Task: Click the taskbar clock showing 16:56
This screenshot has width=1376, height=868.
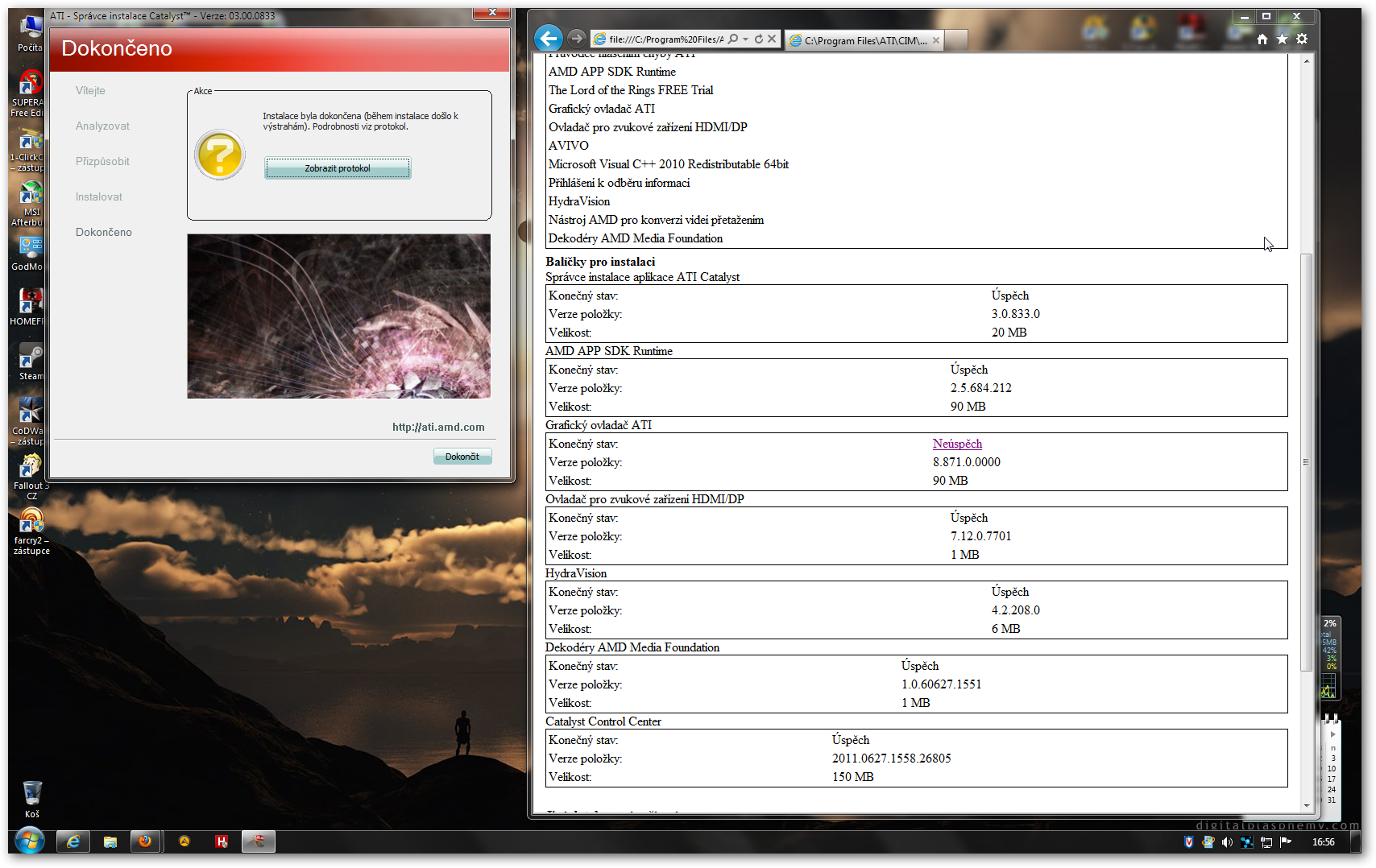Action: coord(1324,842)
